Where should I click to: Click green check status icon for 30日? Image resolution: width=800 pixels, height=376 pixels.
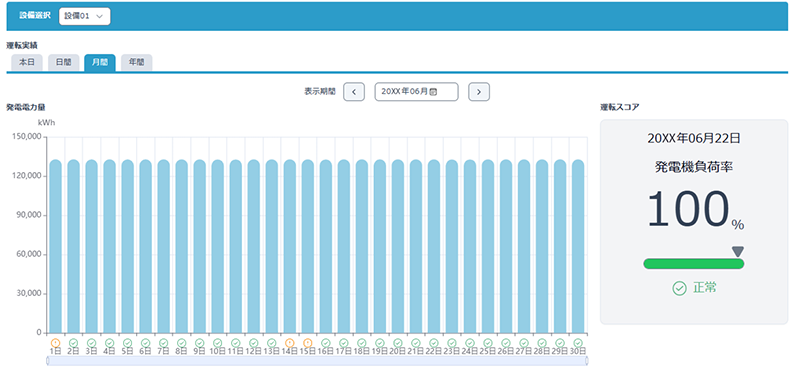pyautogui.click(x=578, y=343)
